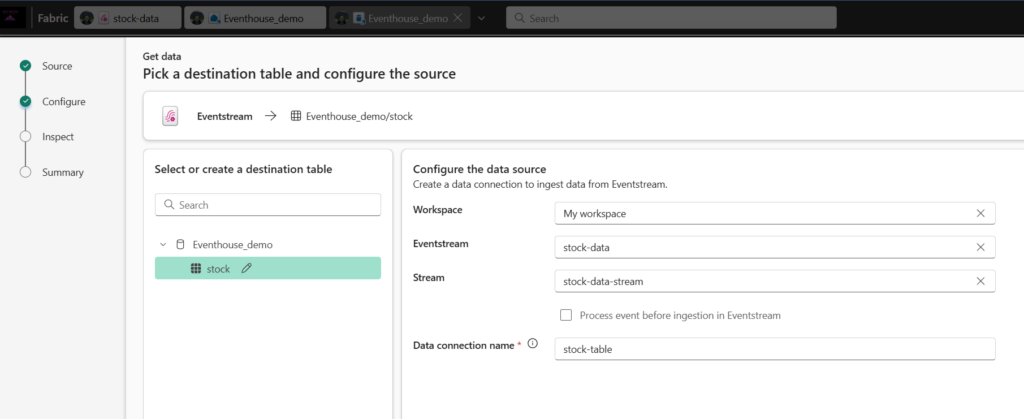The width and height of the screenshot is (1024, 419).
Task: Click the destination table Search box
Action: (268, 205)
